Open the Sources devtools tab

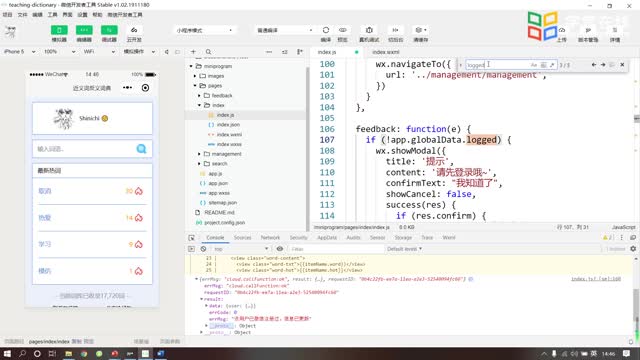242,238
